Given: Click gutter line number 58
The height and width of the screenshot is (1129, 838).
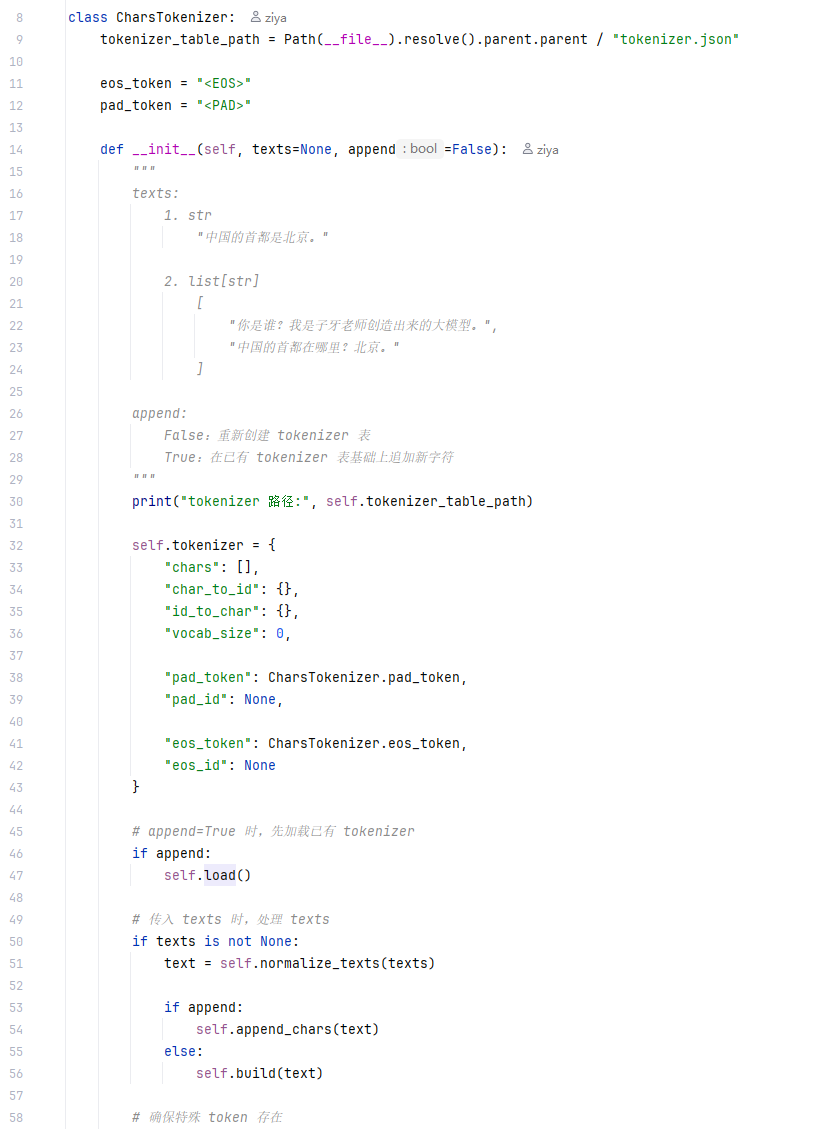Looking at the screenshot, I should pos(16,1117).
